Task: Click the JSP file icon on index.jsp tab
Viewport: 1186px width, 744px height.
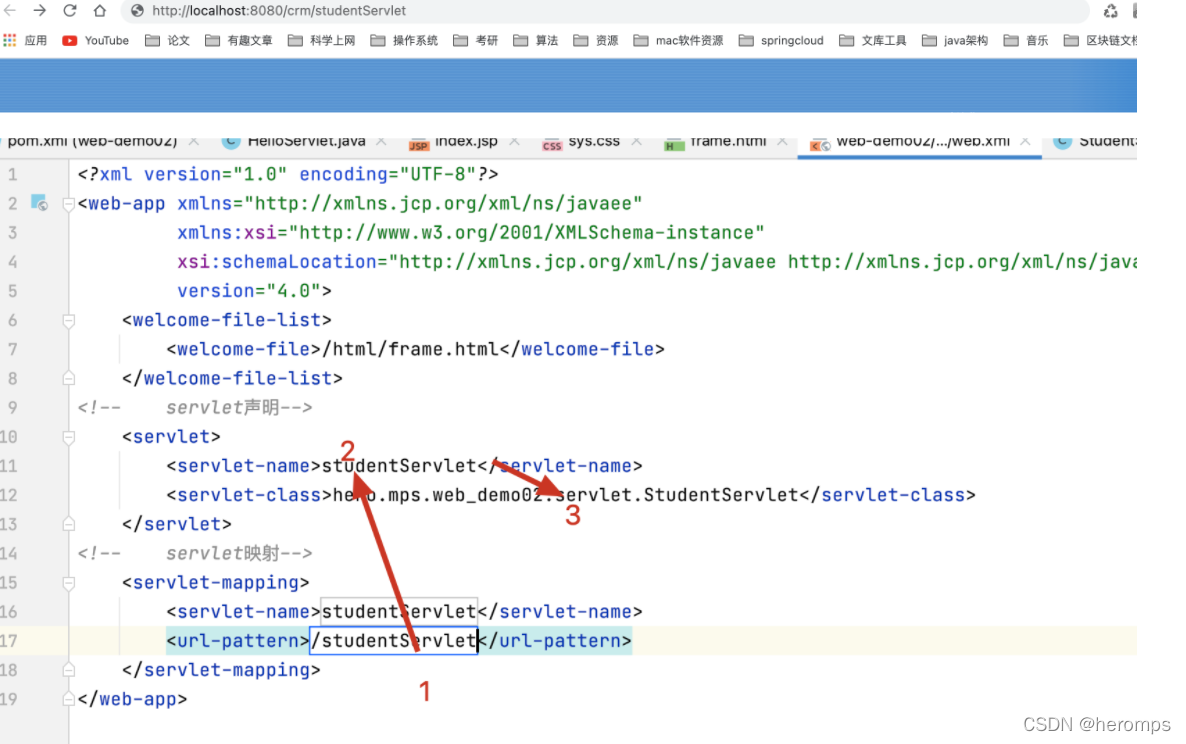Action: click(x=418, y=144)
